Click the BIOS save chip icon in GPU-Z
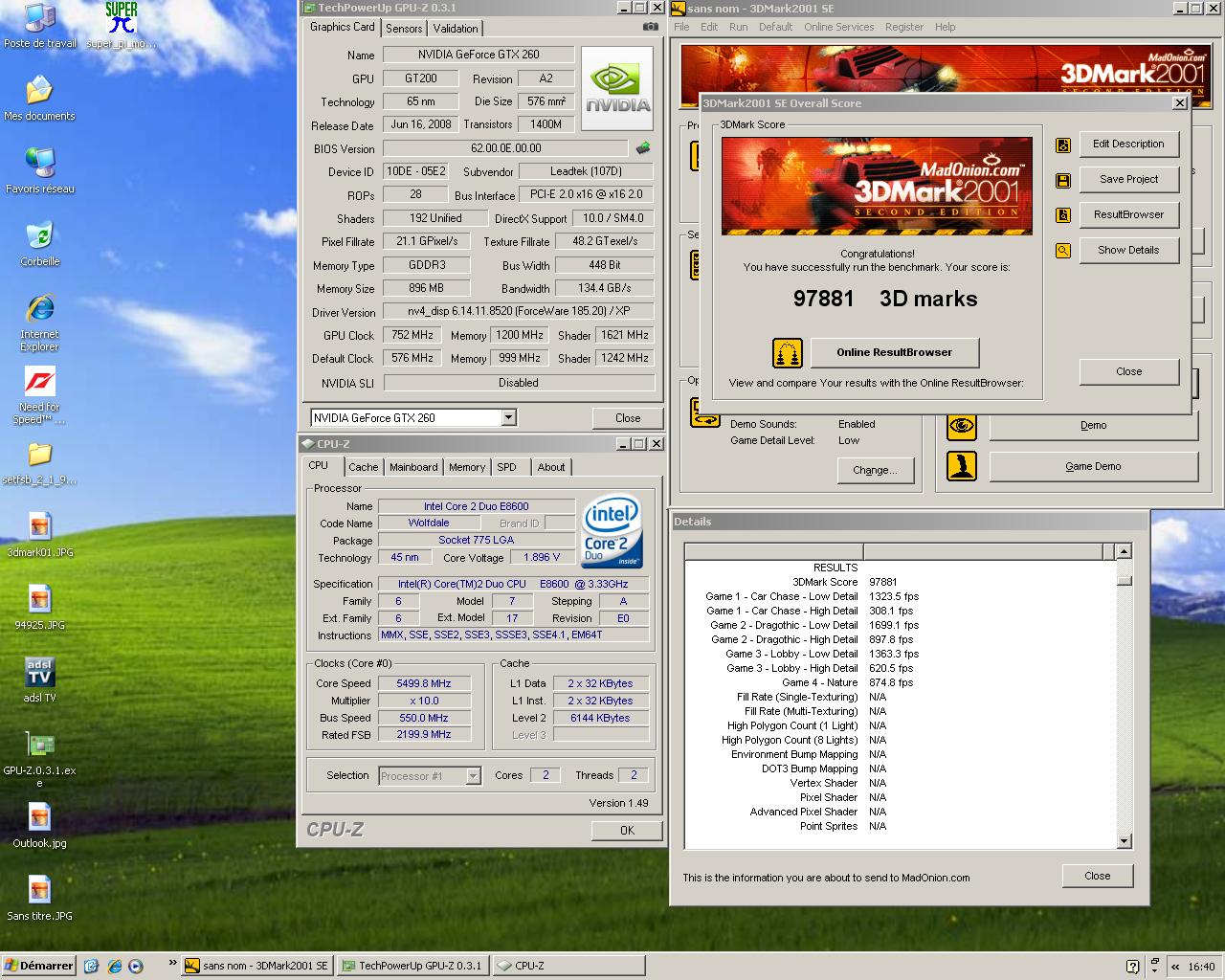Viewport: 1225px width, 980px height. point(643,147)
